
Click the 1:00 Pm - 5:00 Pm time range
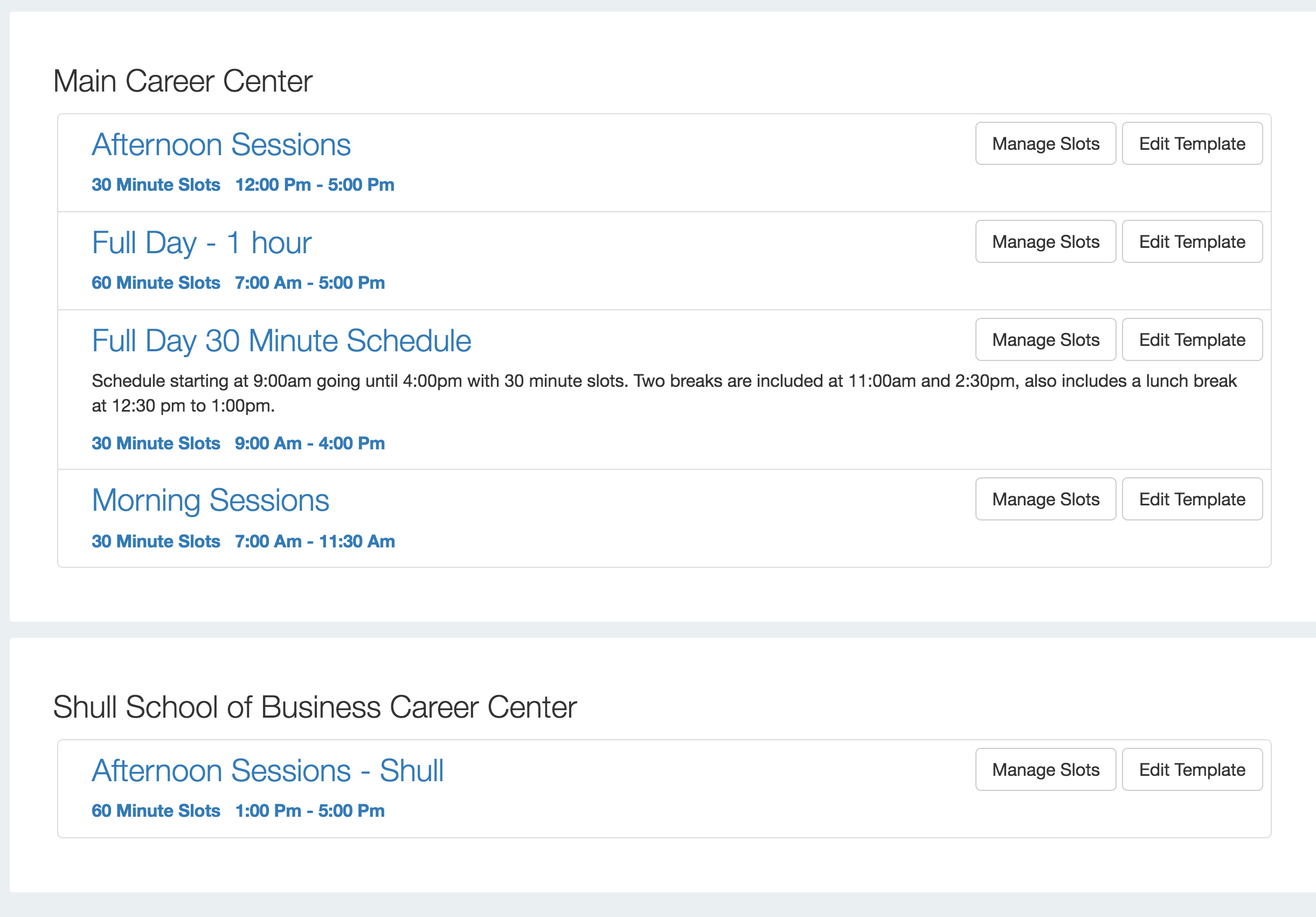coord(309,810)
